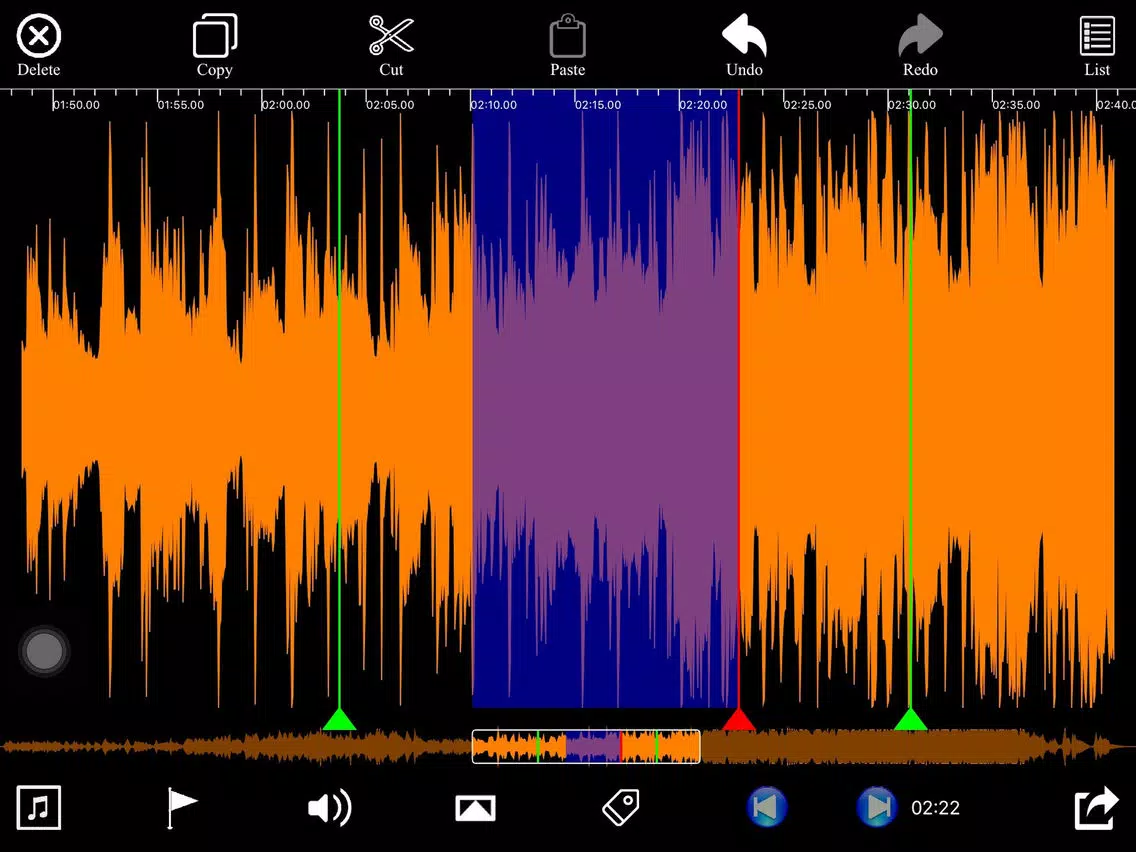Click inside the blue selected waveform region

pyautogui.click(x=605, y=398)
